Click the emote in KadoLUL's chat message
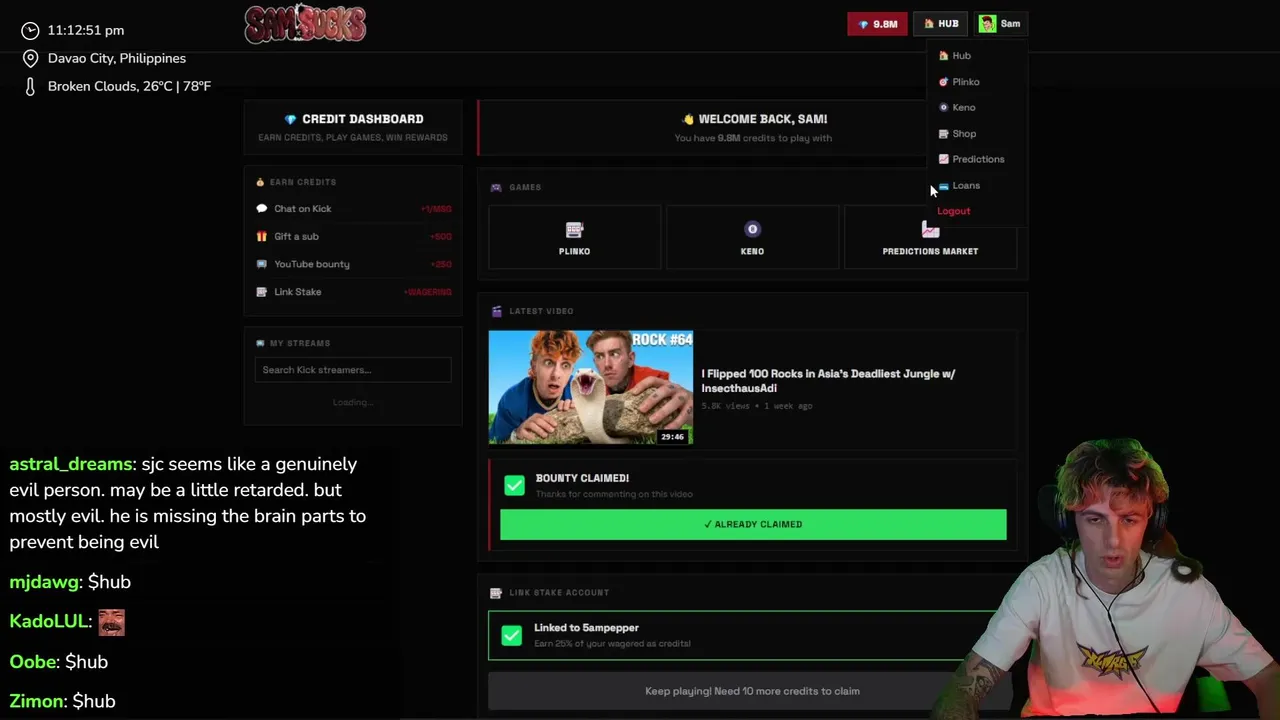1280x720 pixels. tap(111, 622)
